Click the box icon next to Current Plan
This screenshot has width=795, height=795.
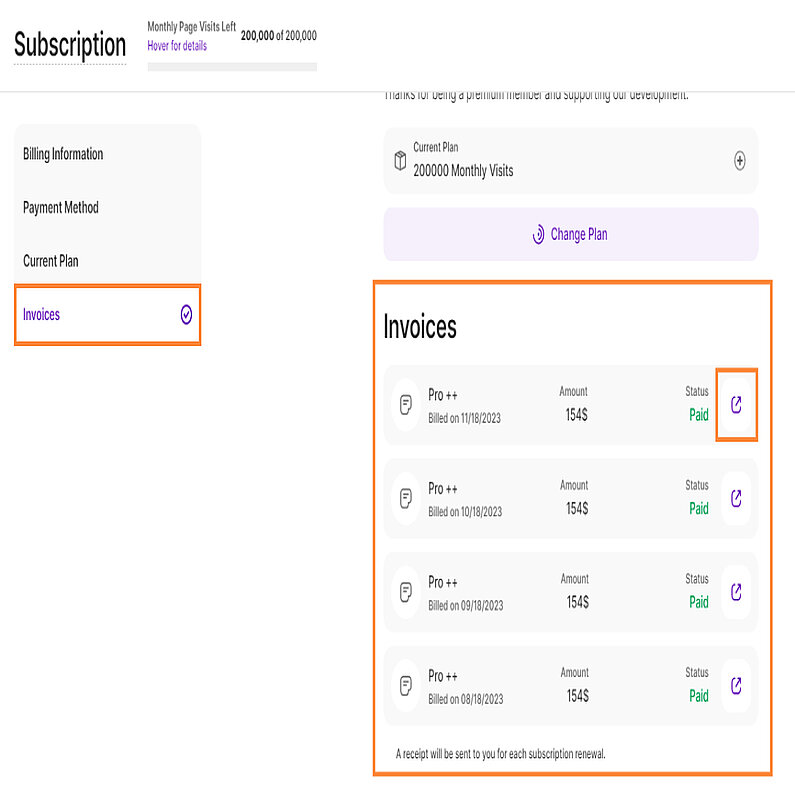point(399,160)
